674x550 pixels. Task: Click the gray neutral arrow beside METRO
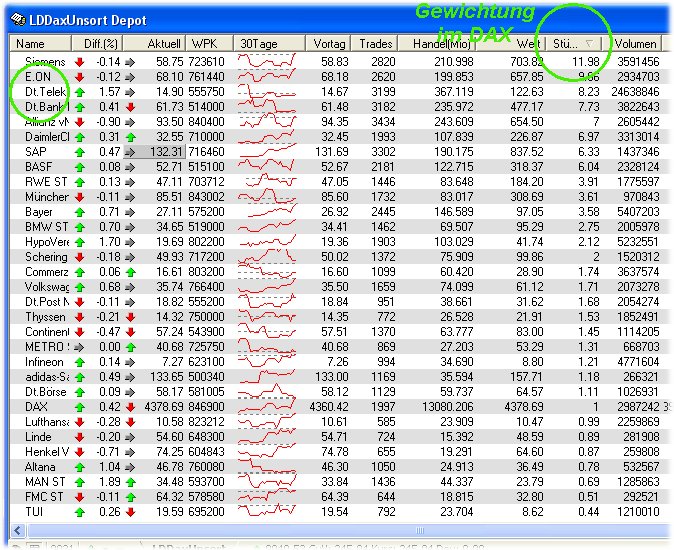pyautogui.click(x=79, y=347)
